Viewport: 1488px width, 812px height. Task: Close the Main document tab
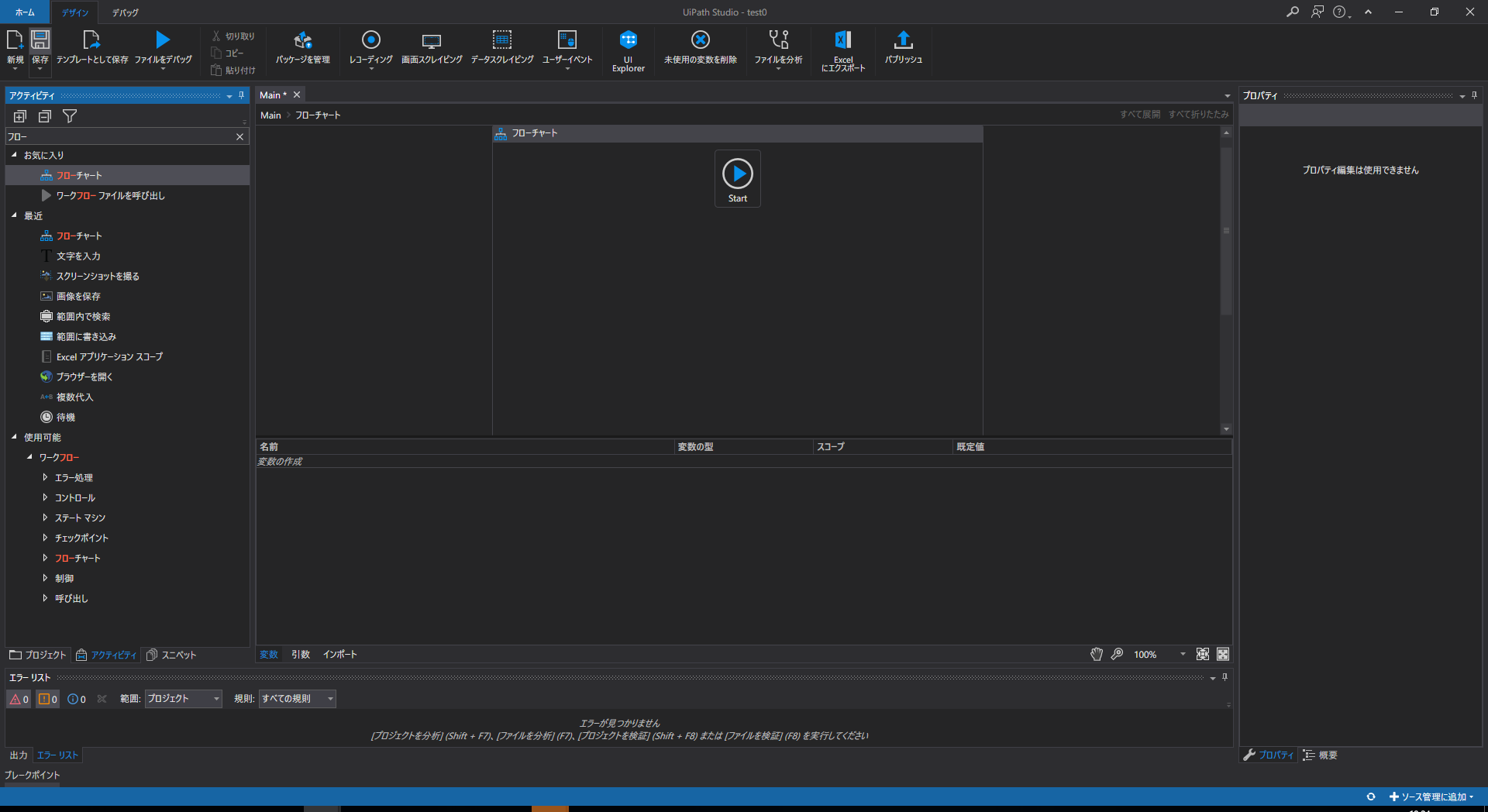pyautogui.click(x=297, y=95)
